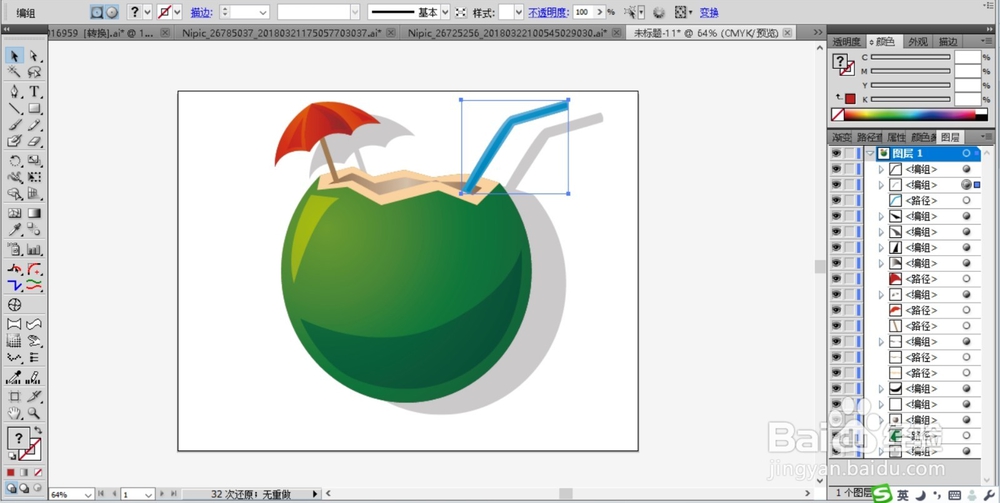Select the Direct Selection tool
Image resolution: width=1000 pixels, height=503 pixels.
point(34,56)
